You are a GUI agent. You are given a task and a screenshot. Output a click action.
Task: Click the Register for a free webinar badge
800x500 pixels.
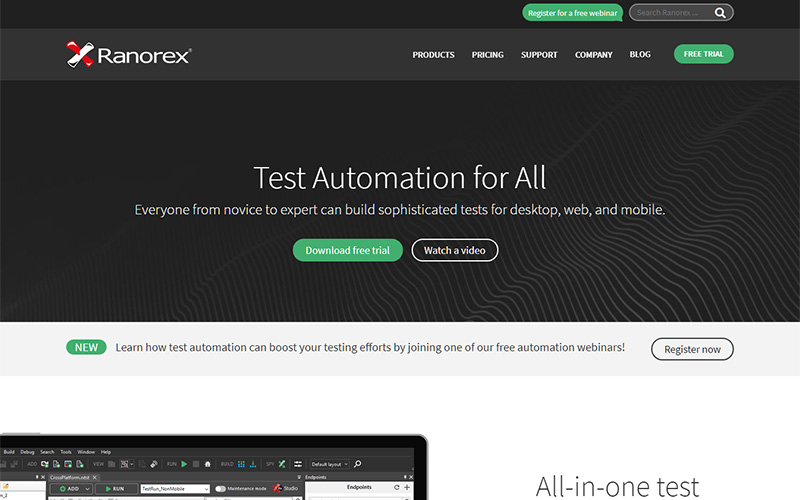[572, 13]
